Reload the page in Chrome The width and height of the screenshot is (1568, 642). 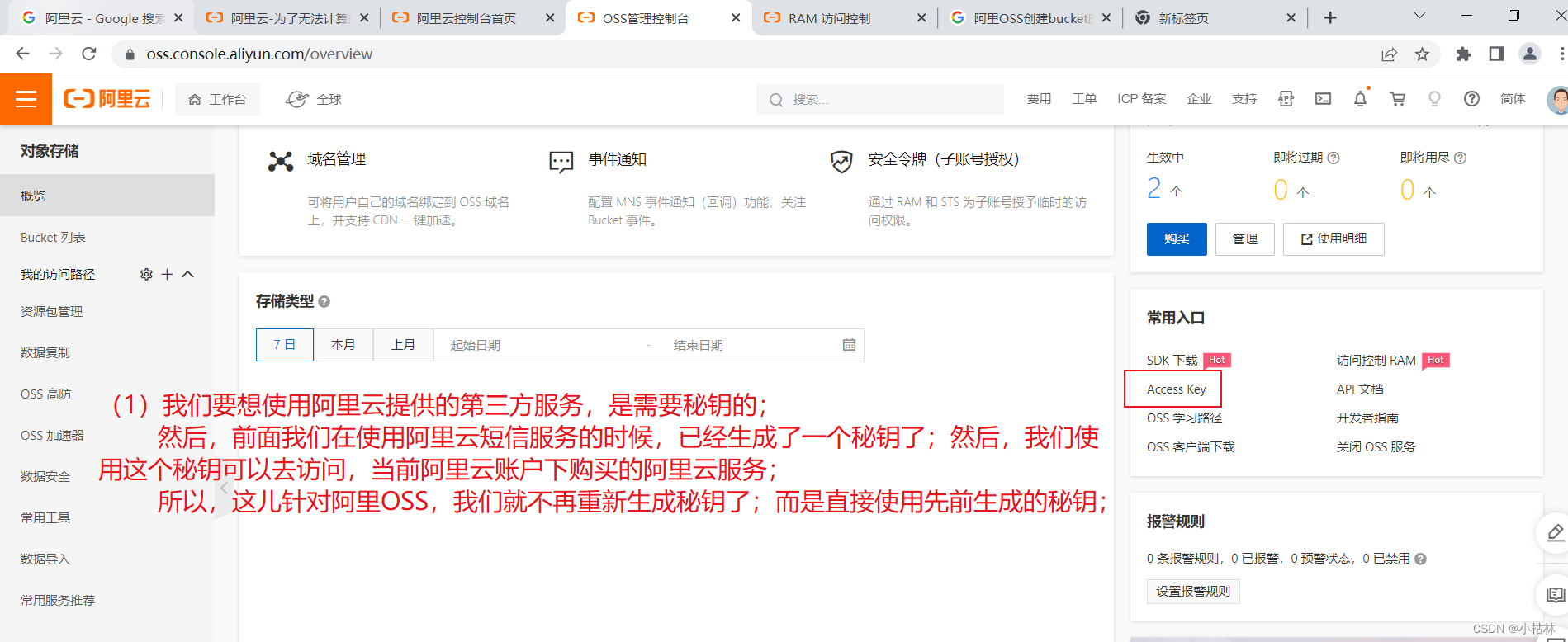coord(89,54)
